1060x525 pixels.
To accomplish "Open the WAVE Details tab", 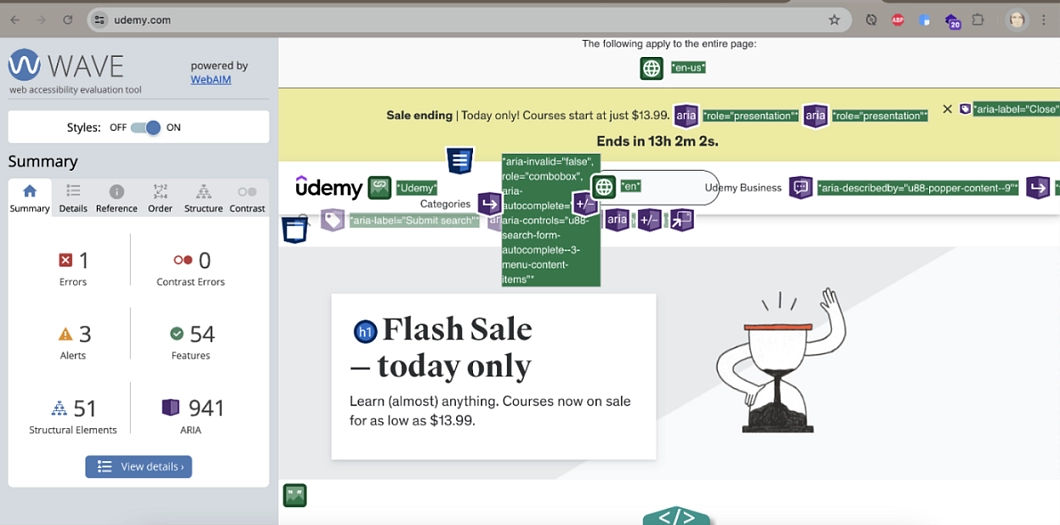I will pos(73,199).
